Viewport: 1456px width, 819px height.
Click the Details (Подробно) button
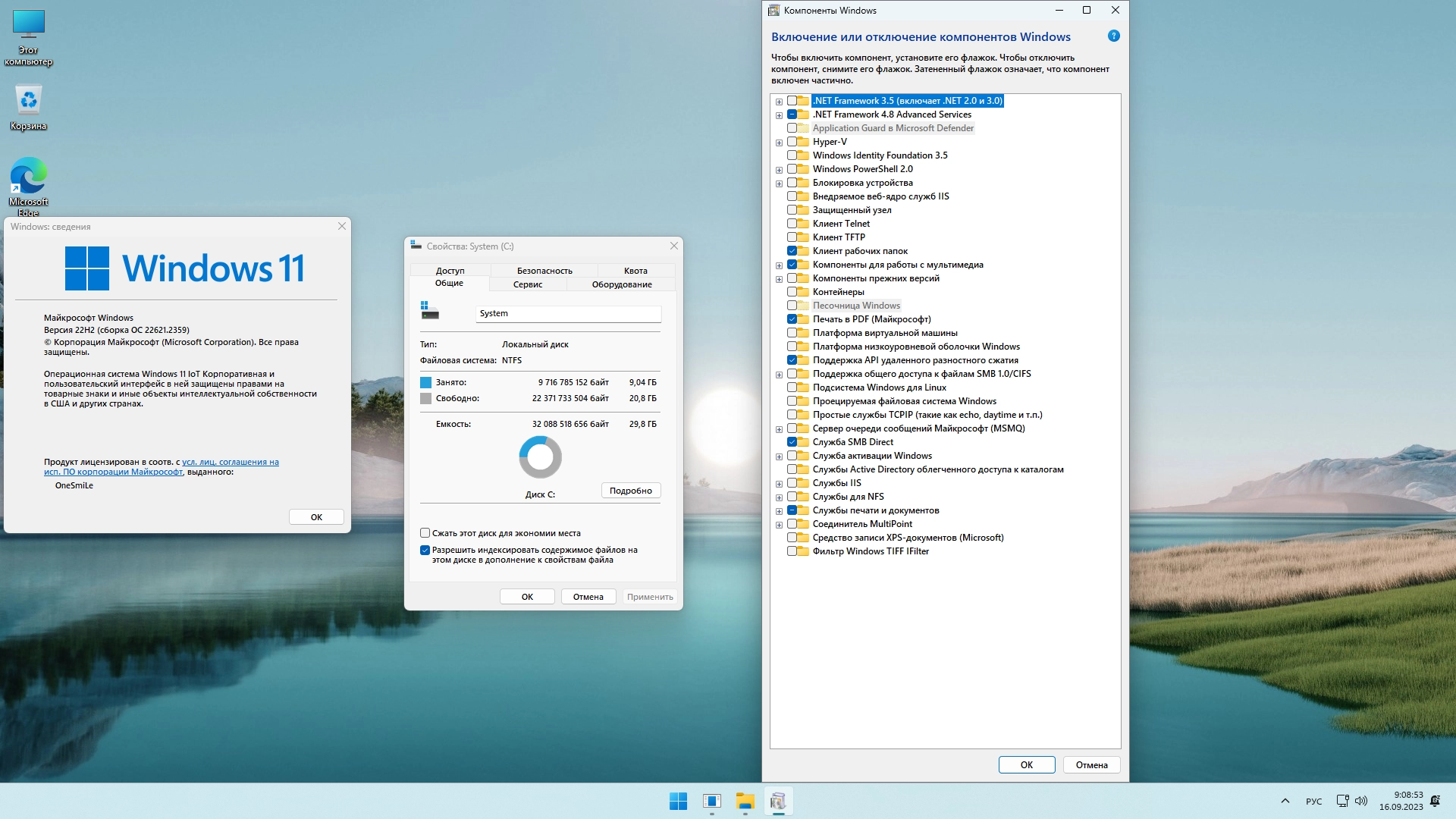coord(630,491)
